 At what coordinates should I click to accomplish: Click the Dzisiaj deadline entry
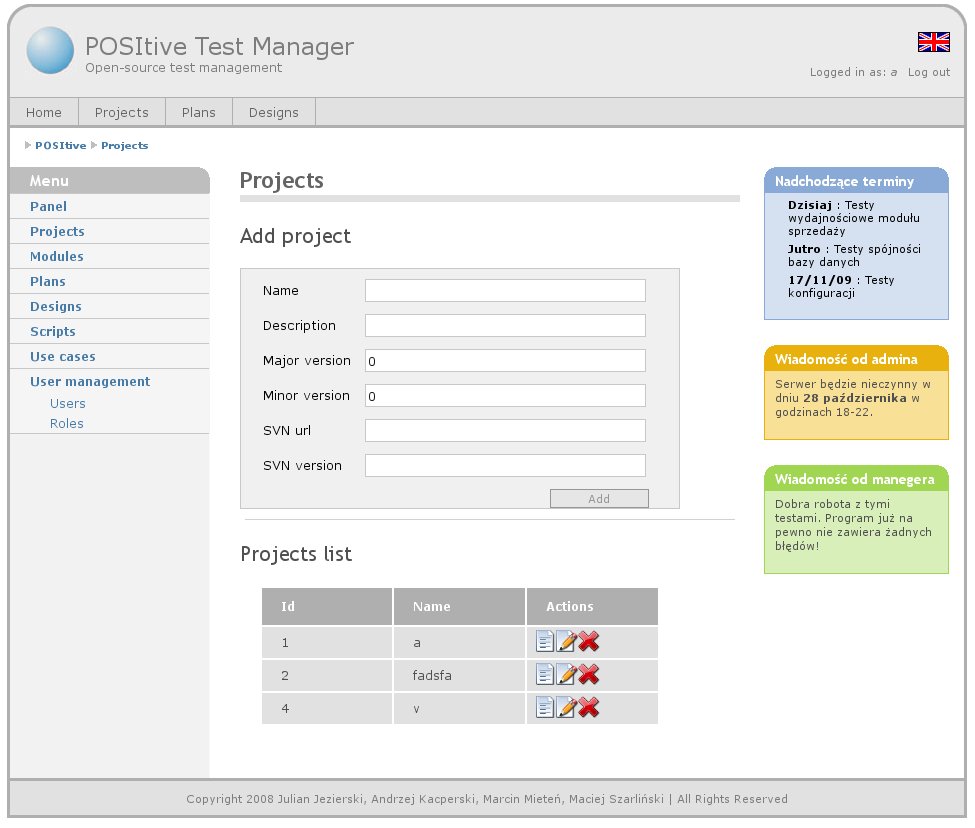click(853, 218)
